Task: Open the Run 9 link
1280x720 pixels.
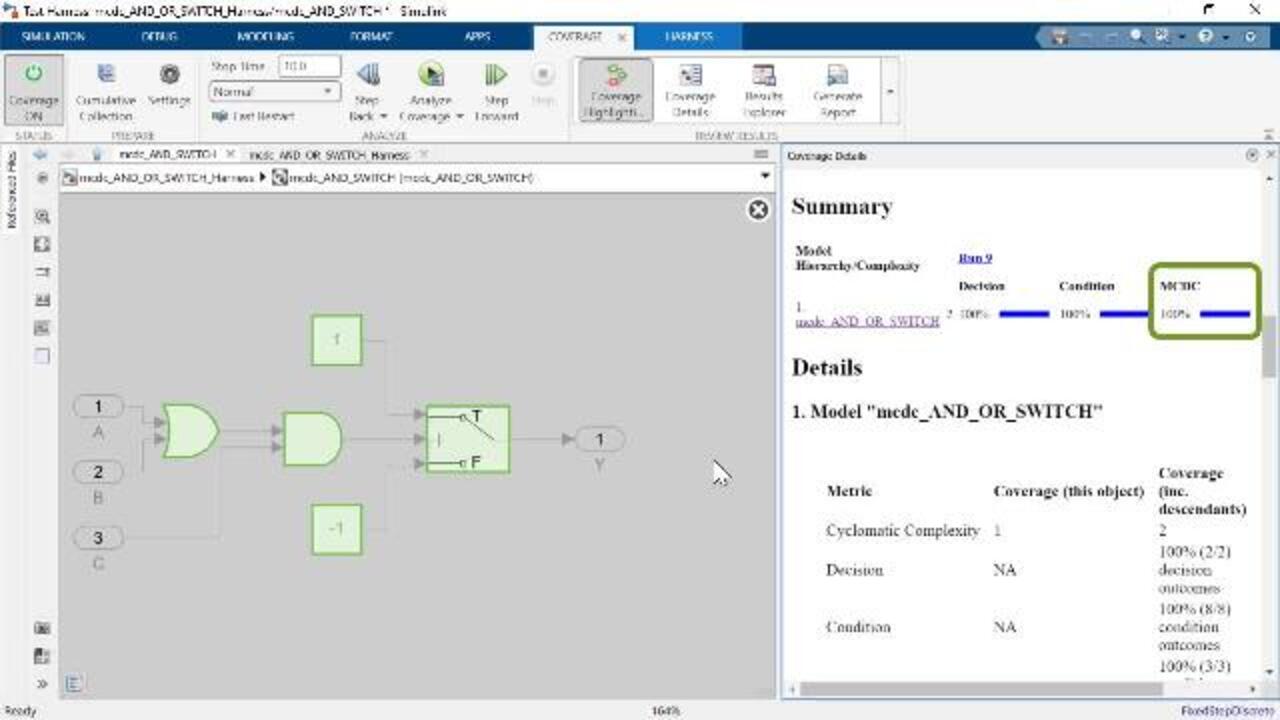Action: pos(975,258)
